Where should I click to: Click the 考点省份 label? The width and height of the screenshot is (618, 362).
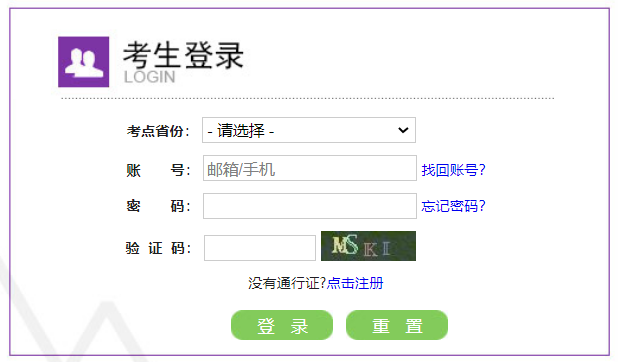click(x=158, y=131)
